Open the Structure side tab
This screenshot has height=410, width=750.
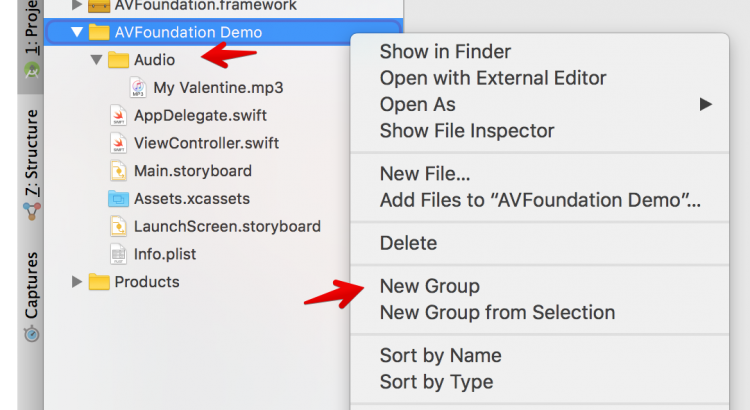coord(31,160)
